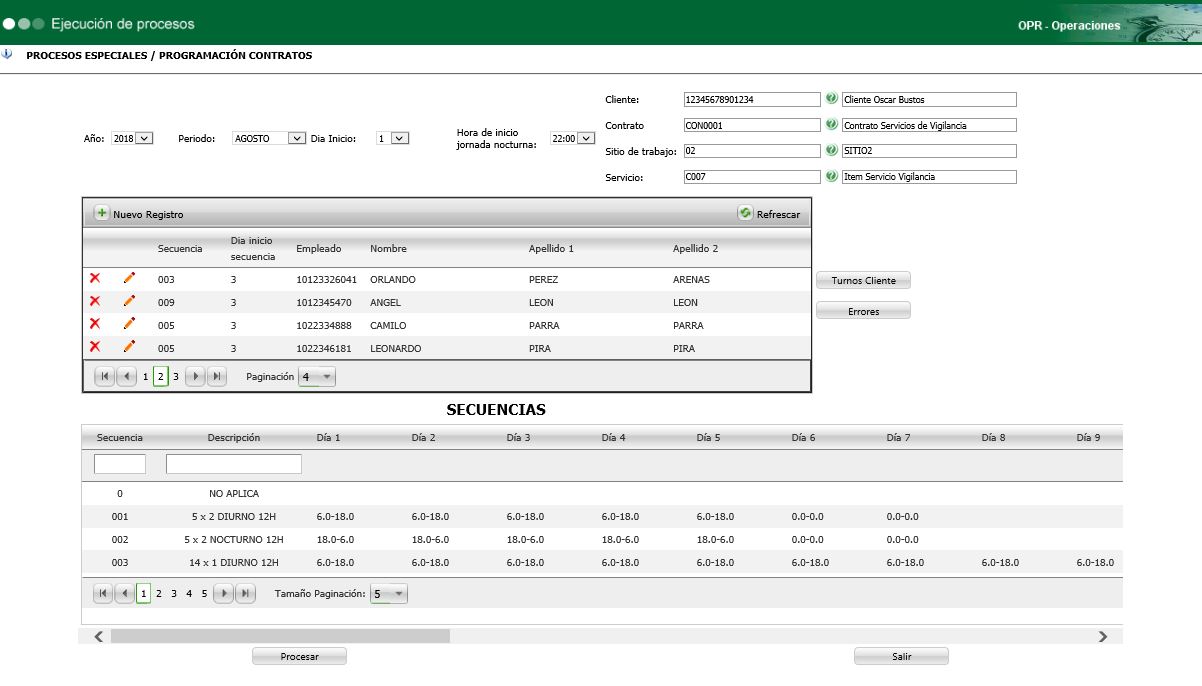Edit the ANGEL LEON record with pencil icon
This screenshot has height=686, width=1202.
(129, 301)
